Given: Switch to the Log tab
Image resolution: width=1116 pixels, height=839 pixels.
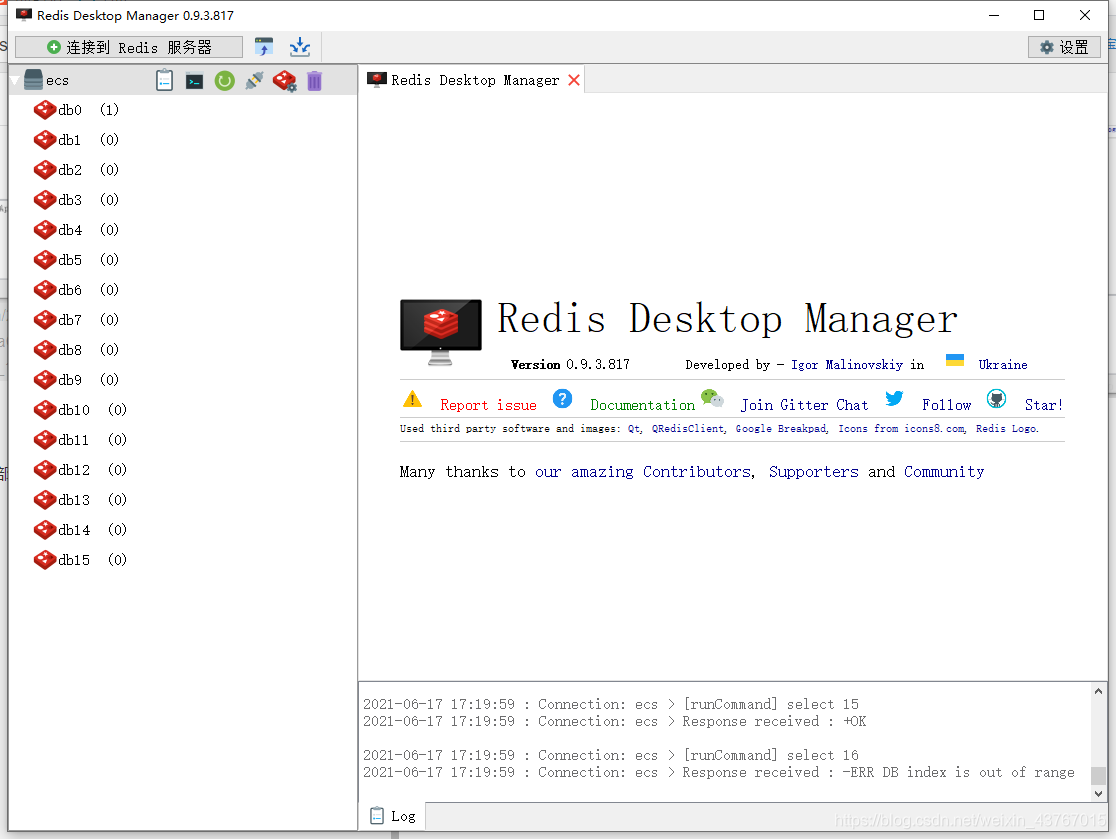Looking at the screenshot, I should pyautogui.click(x=393, y=816).
